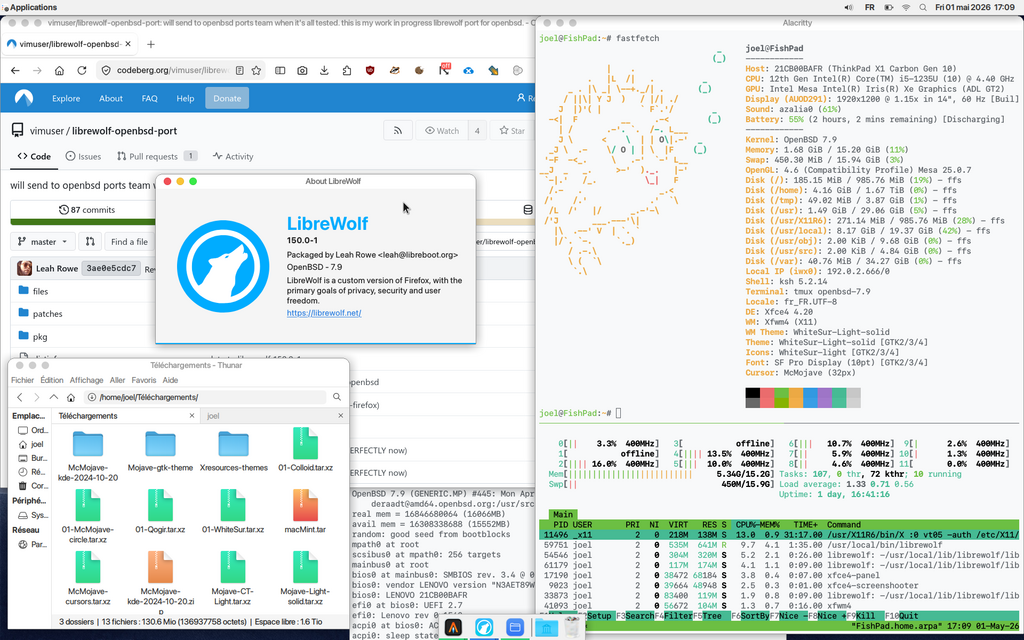The width and height of the screenshot is (1024, 640).
Task: Open the Affichage menu in Thunar
Action: (86, 380)
